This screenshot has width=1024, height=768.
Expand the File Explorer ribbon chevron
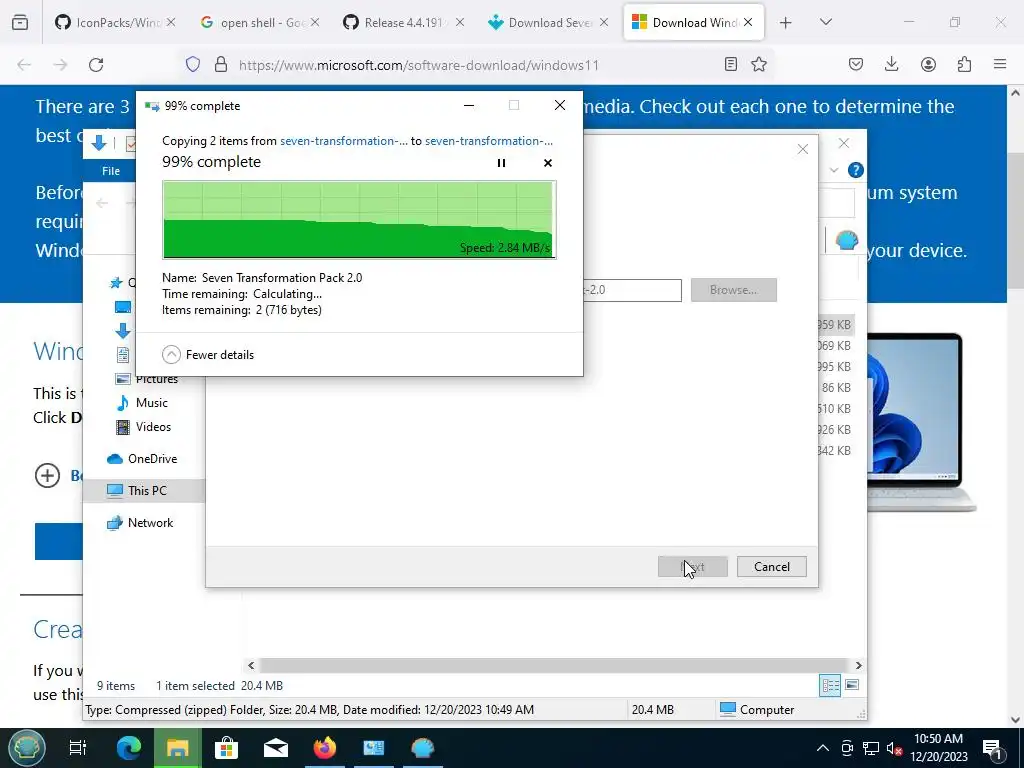834,170
